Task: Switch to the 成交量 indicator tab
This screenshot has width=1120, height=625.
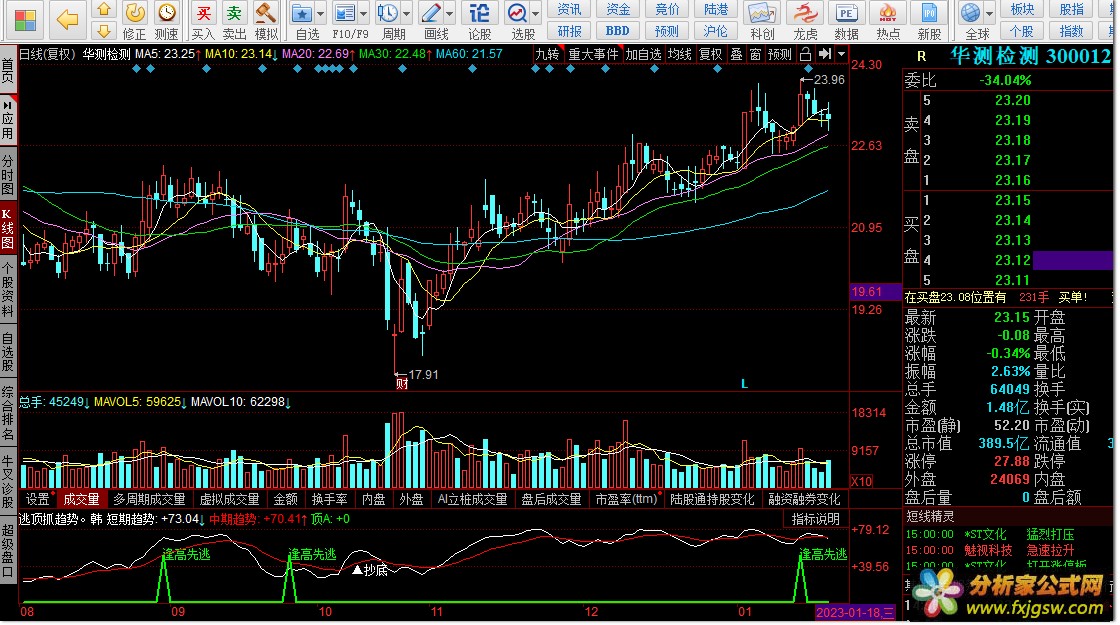Action: [81, 499]
